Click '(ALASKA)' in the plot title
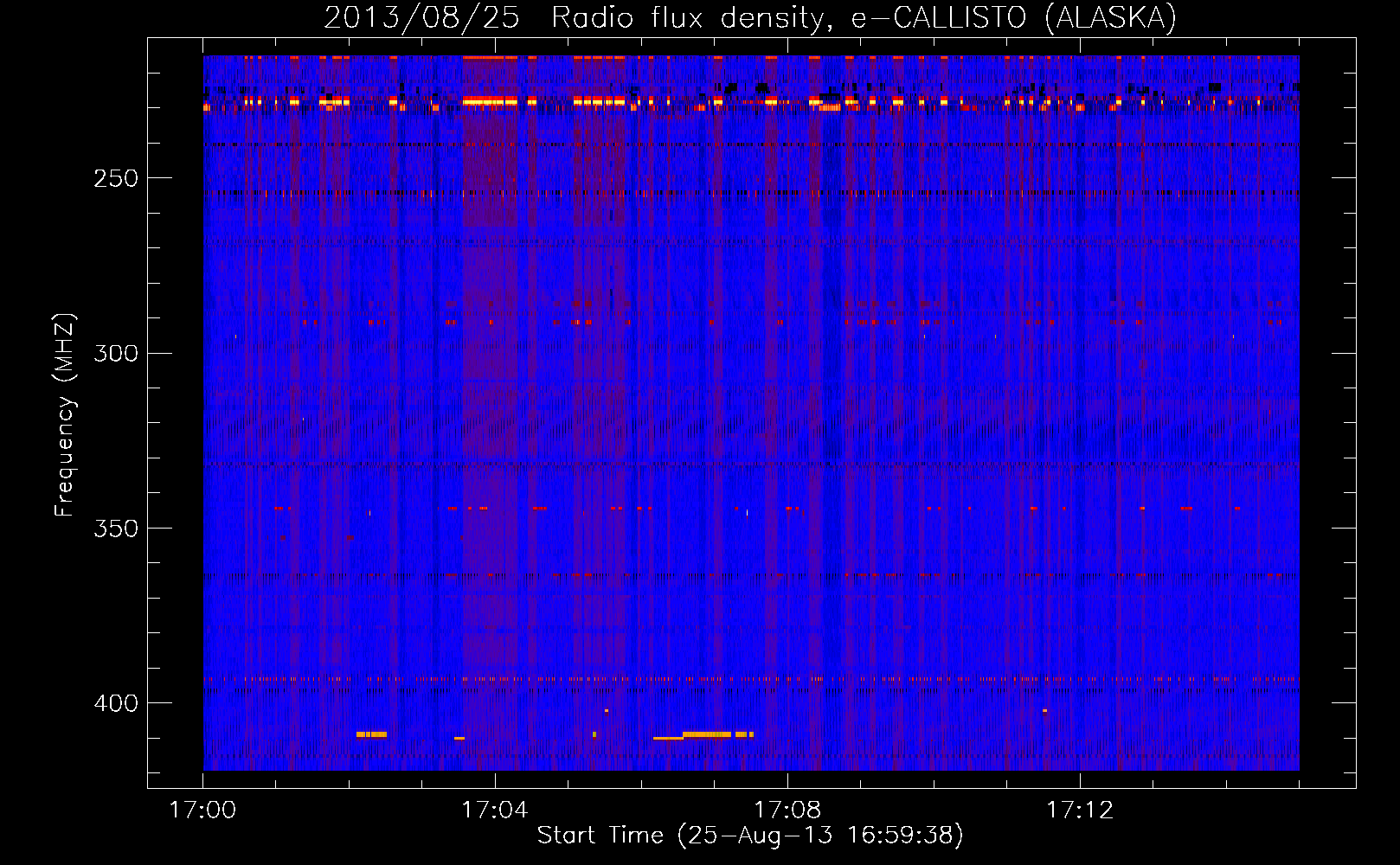Image resolution: width=1400 pixels, height=865 pixels. tap(1110, 17)
